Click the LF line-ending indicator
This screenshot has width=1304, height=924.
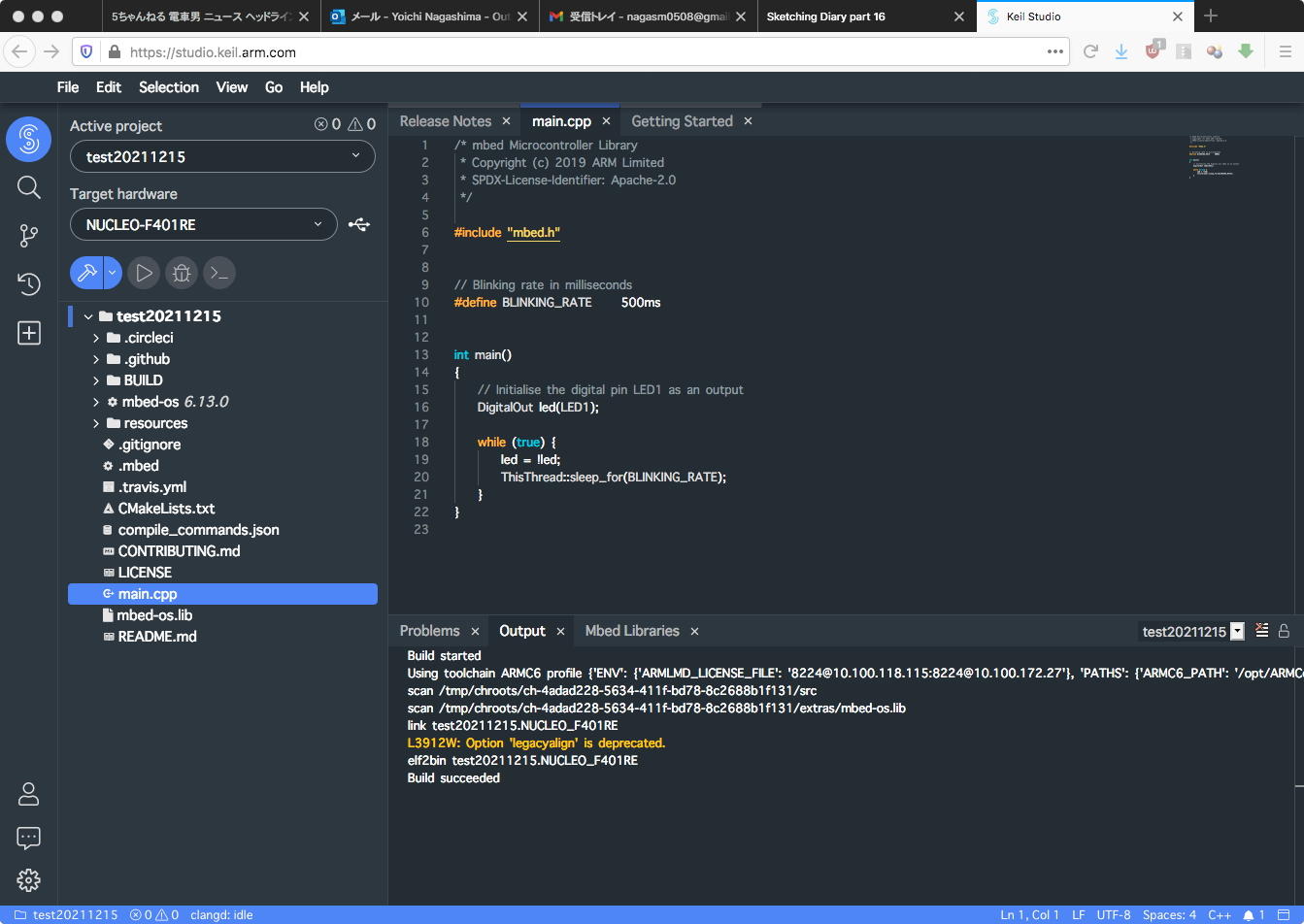coord(1079,915)
